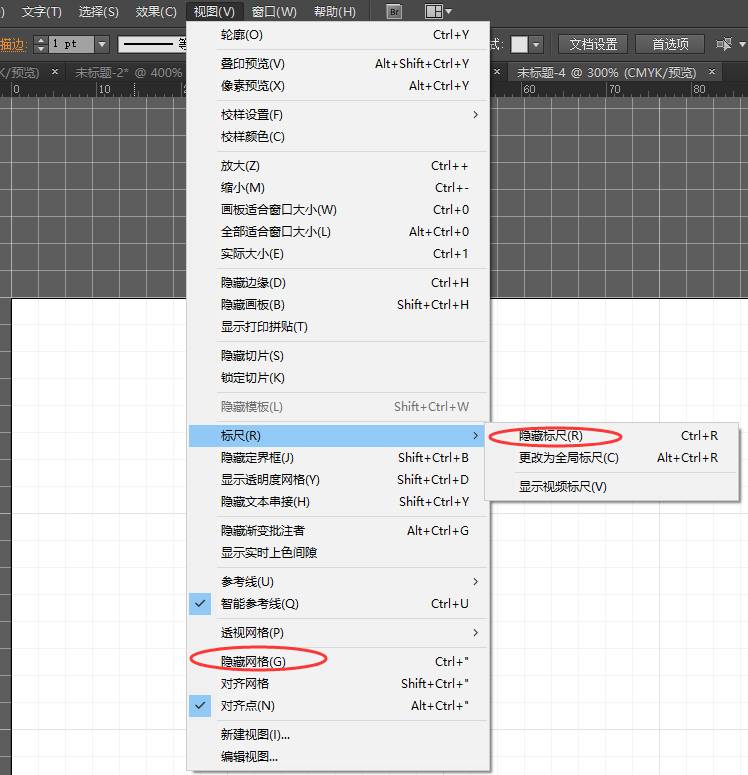Choose 隐藏网格(G)
This screenshot has width=748, height=775.
339,662
